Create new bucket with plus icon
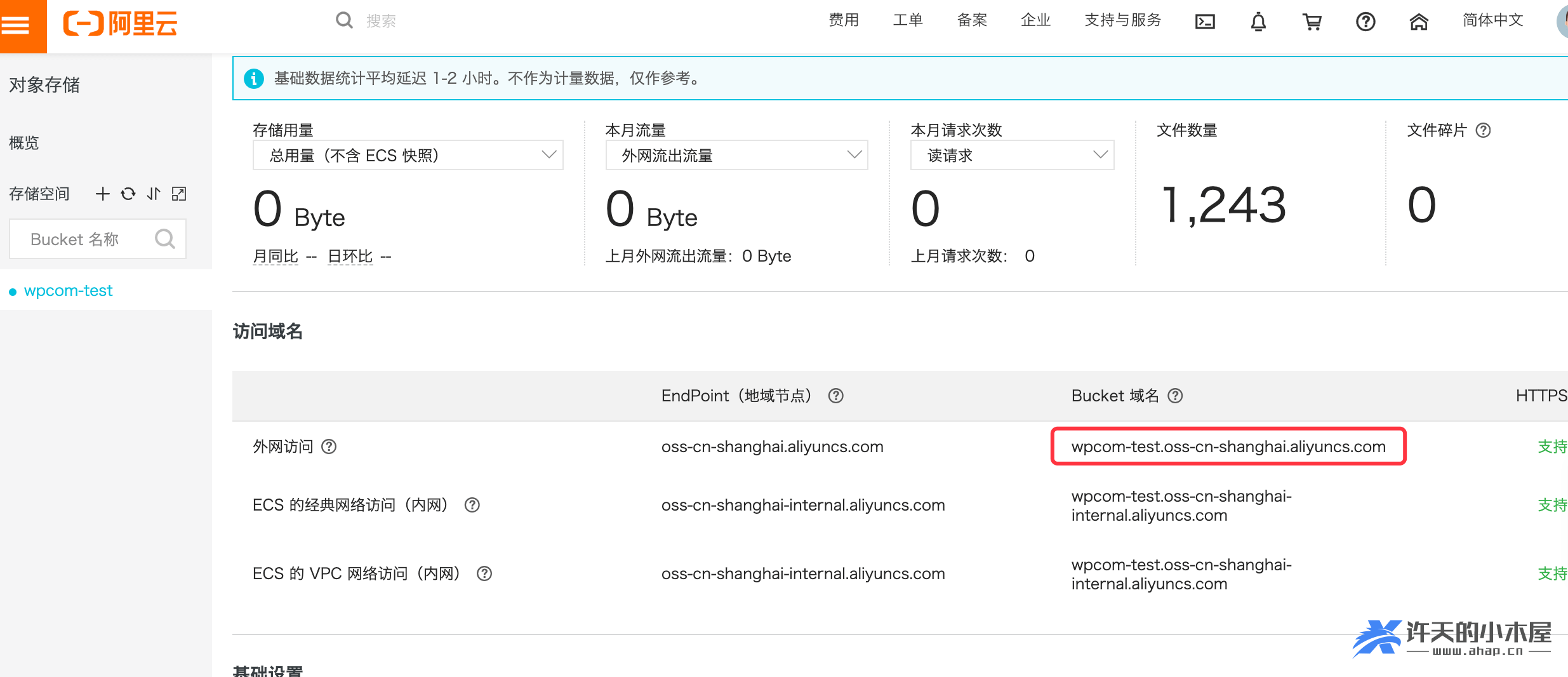1568x677 pixels. (x=103, y=194)
